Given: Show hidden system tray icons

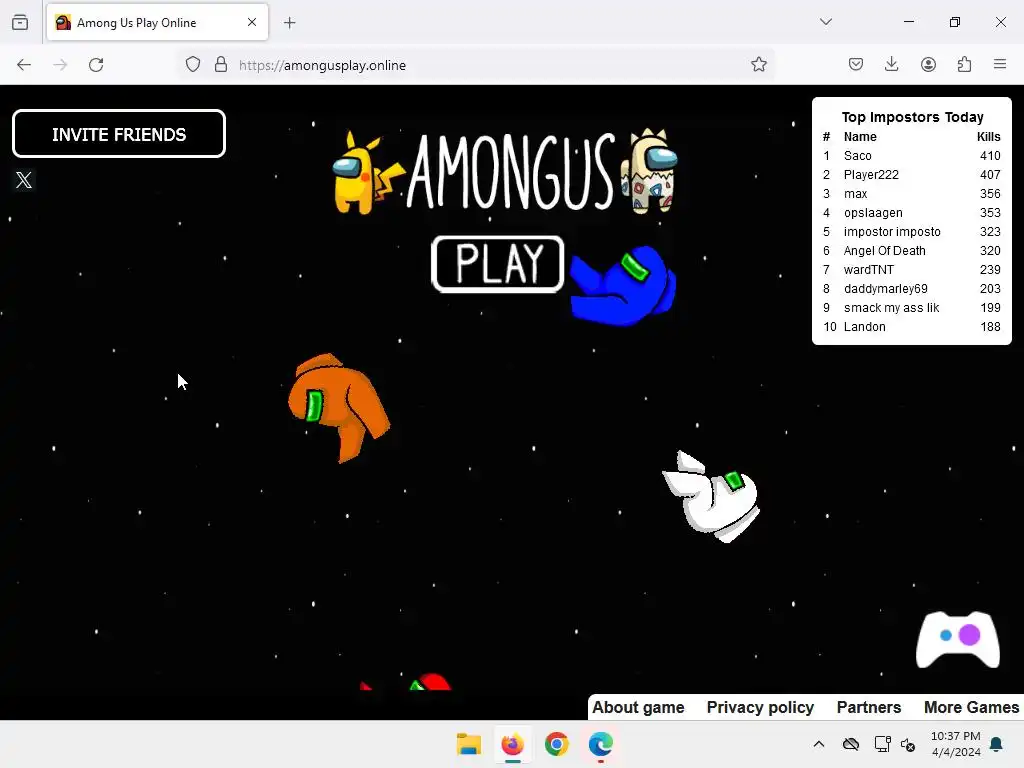Looking at the screenshot, I should click(x=819, y=744).
